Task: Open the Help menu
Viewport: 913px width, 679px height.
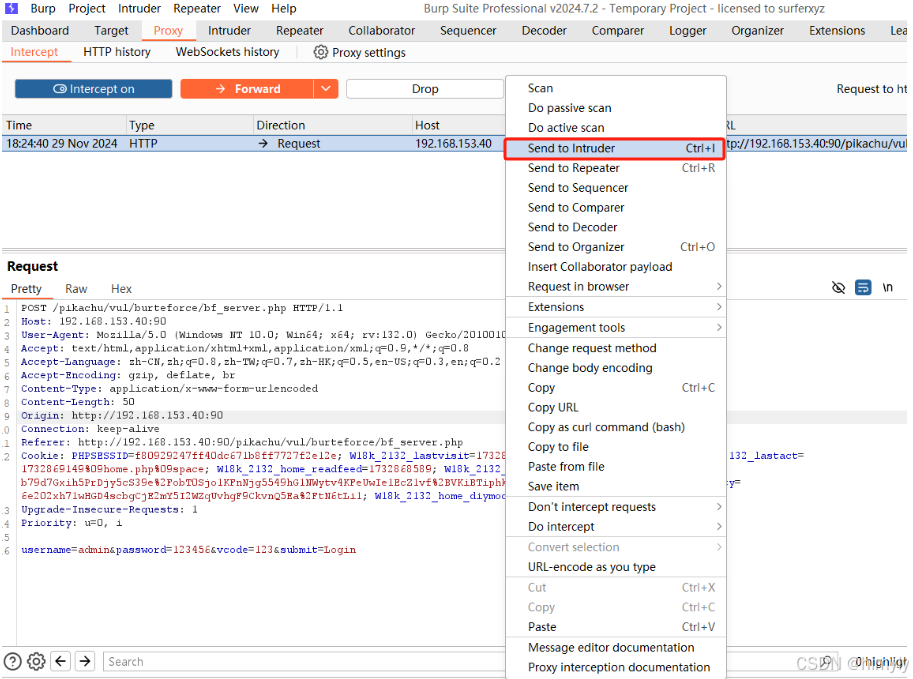Action: click(284, 9)
